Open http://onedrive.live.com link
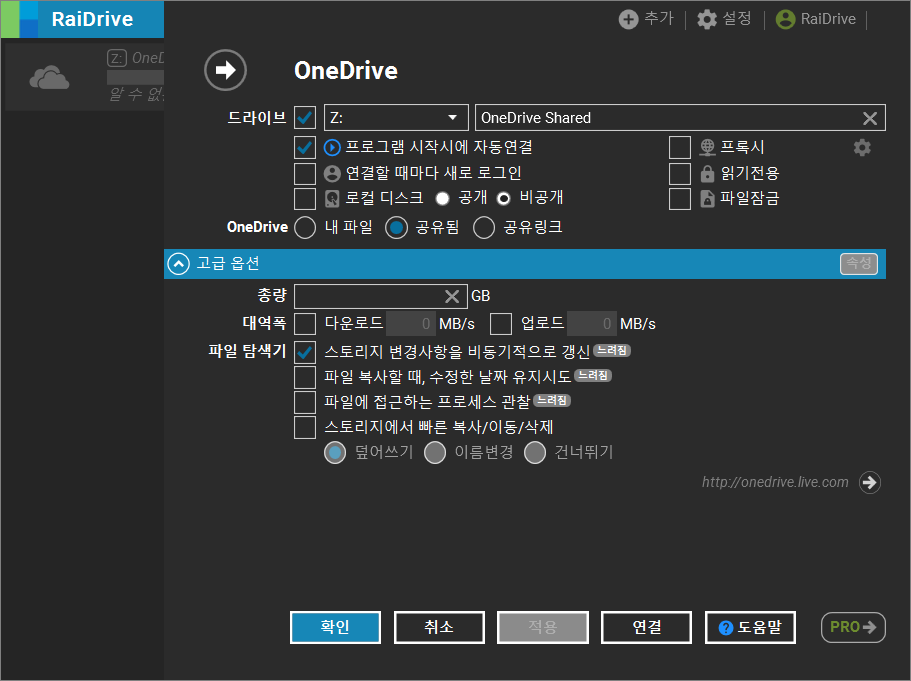Viewport: 911px width, 681px height. (x=774, y=482)
